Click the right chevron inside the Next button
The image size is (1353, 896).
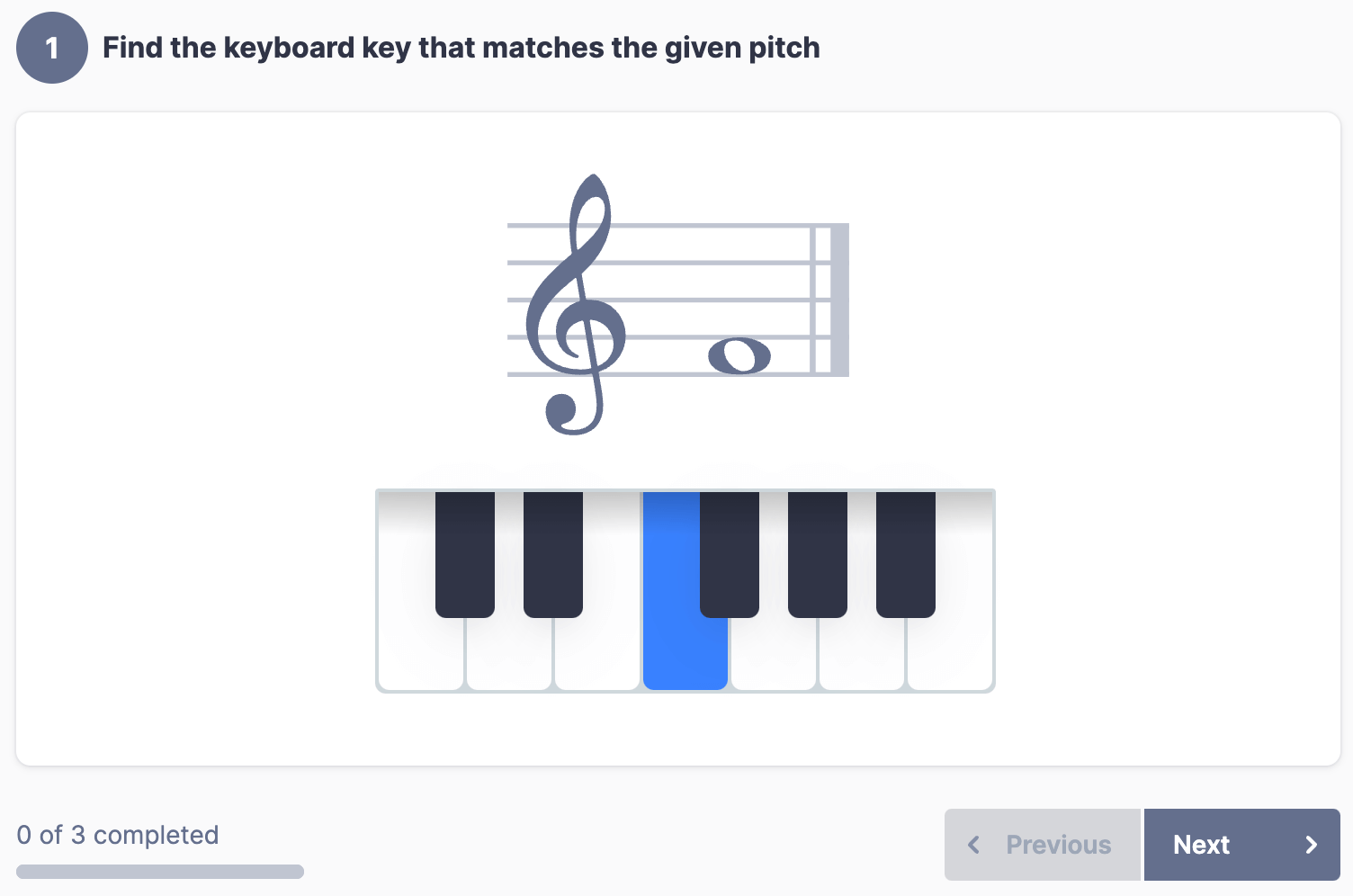(x=1310, y=845)
